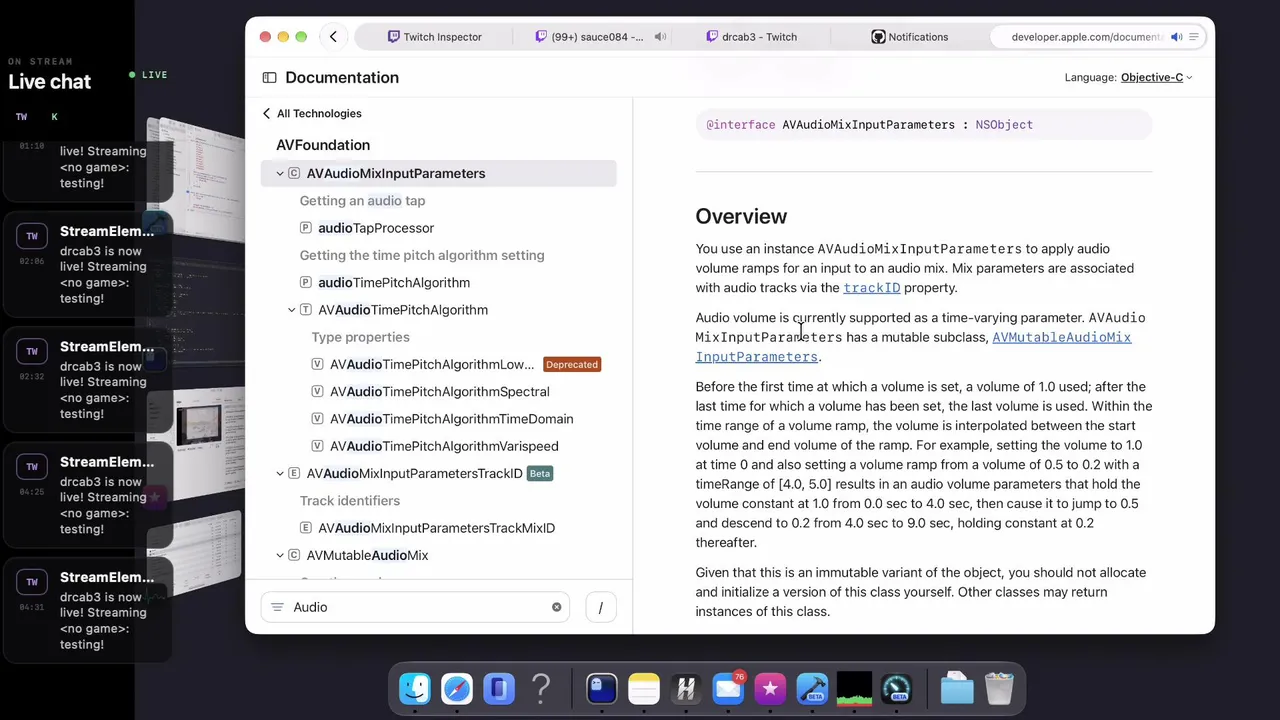Collapse the AVAudioMixInputParametersTrackID node

(x=280, y=474)
